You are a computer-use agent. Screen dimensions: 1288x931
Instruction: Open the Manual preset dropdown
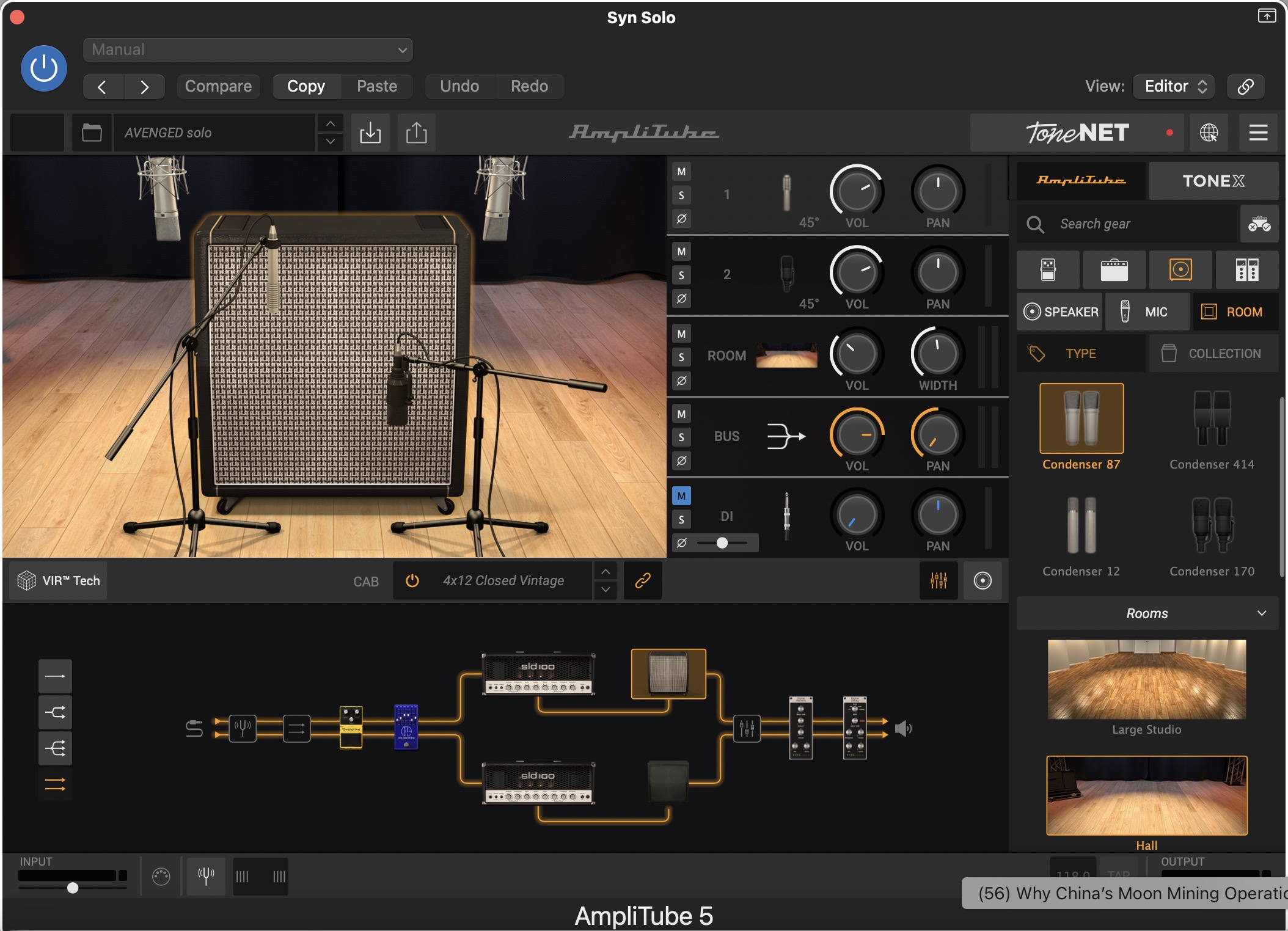(x=247, y=50)
